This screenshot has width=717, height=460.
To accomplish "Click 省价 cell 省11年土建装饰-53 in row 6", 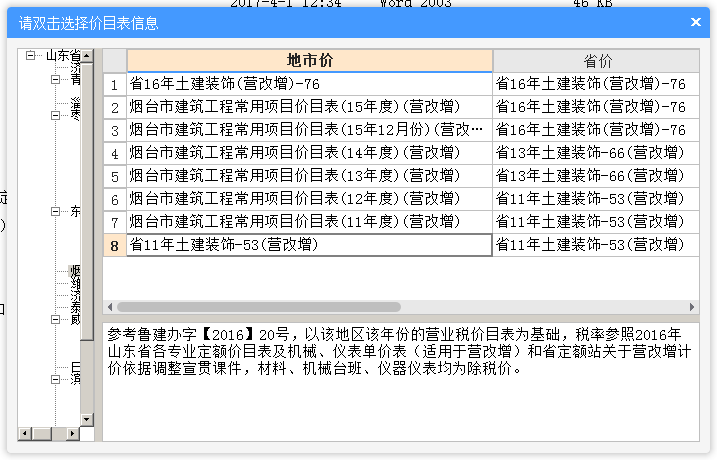I will tap(596, 199).
